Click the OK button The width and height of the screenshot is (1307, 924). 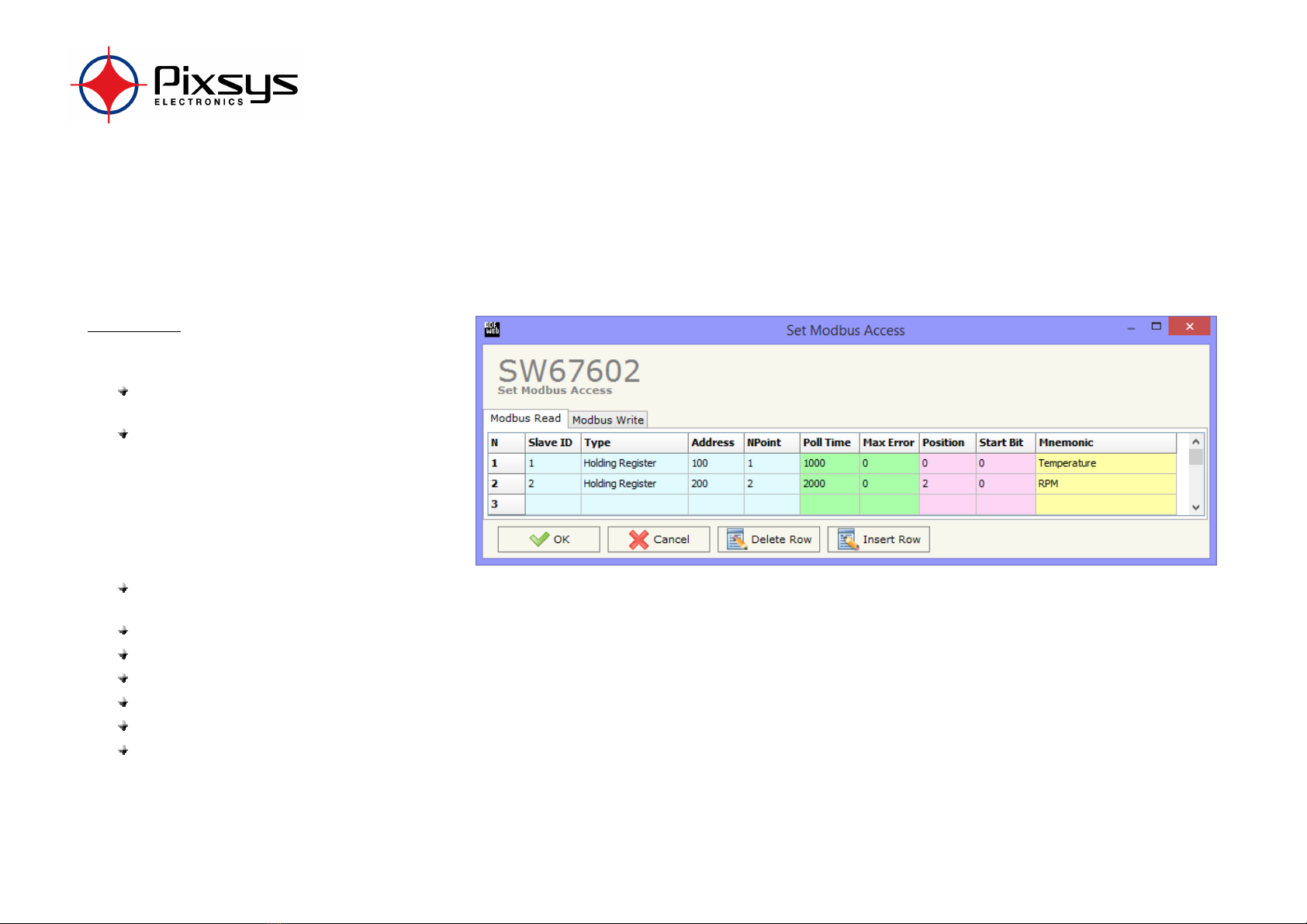point(548,539)
